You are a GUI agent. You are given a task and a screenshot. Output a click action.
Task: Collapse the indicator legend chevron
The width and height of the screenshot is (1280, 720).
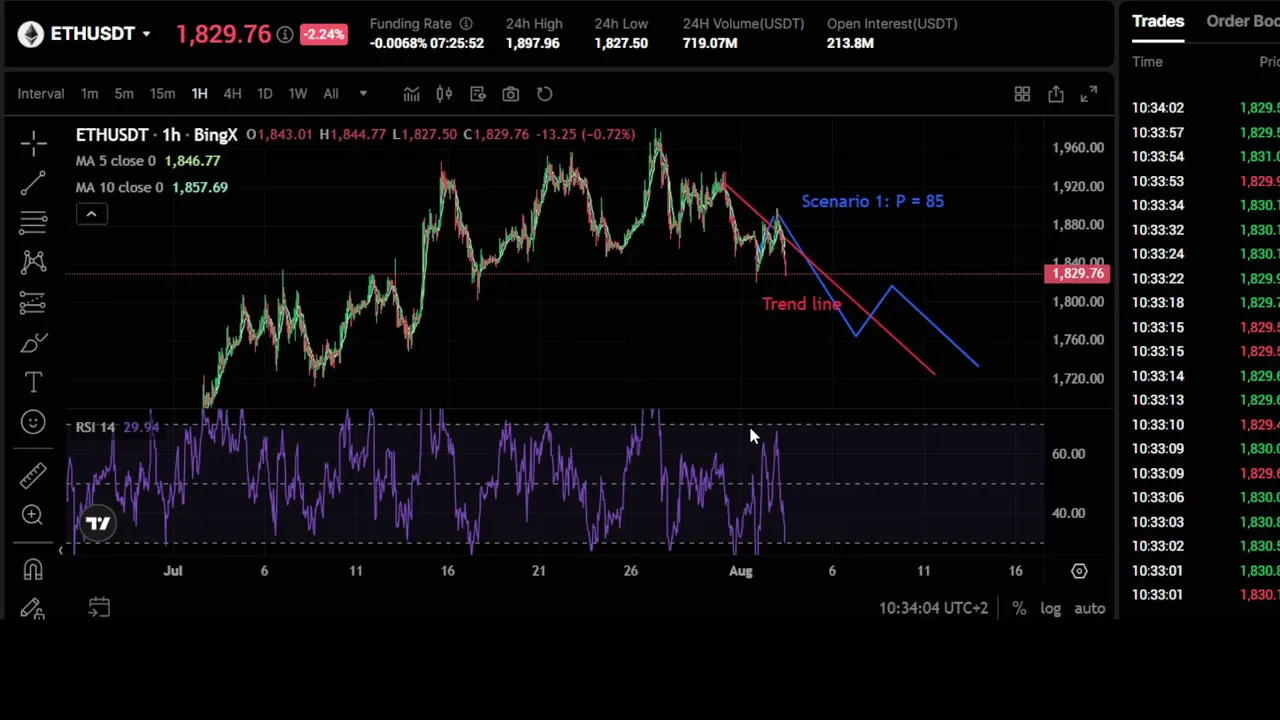click(91, 213)
